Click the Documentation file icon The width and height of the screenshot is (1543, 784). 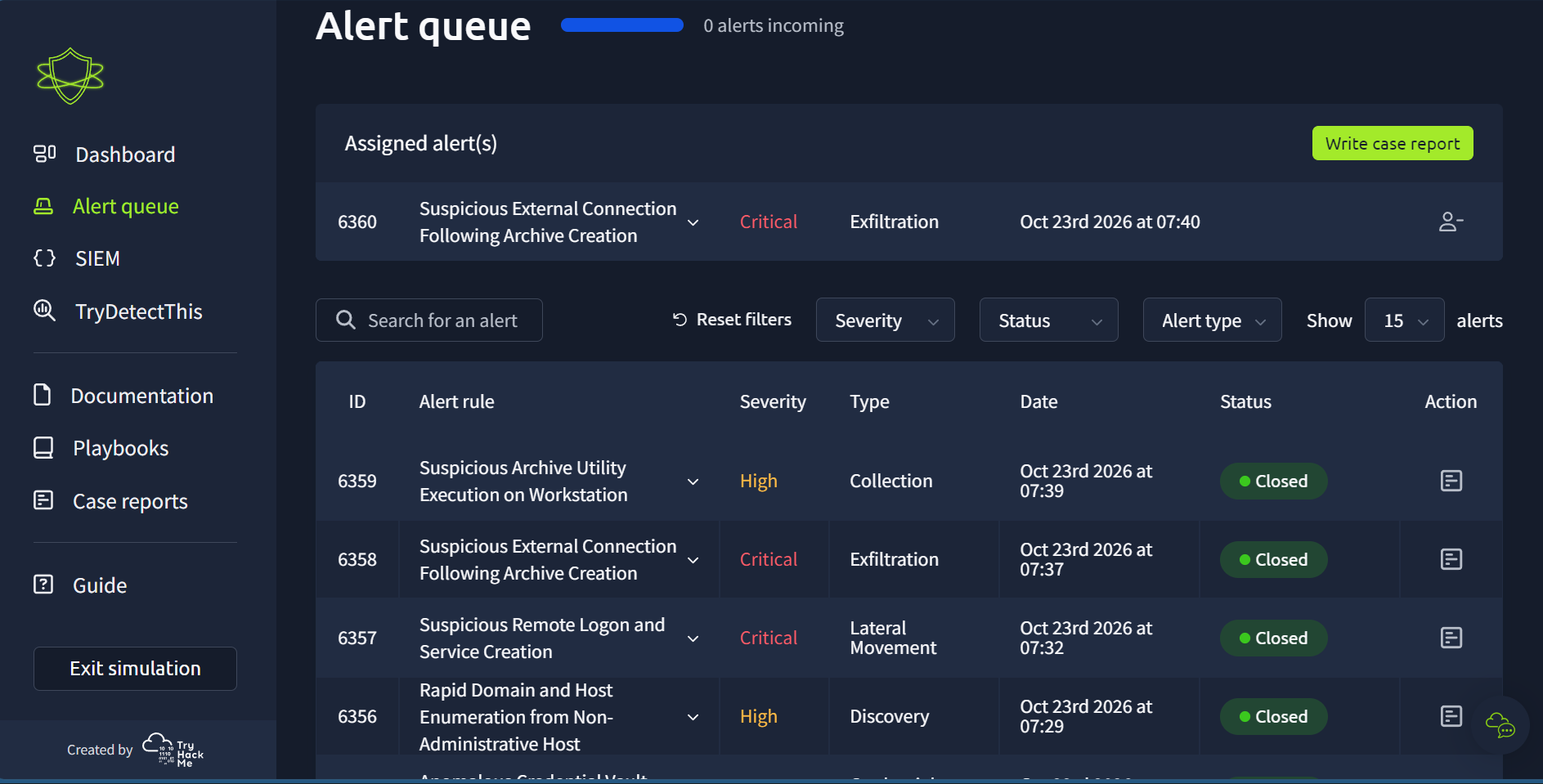tap(43, 395)
